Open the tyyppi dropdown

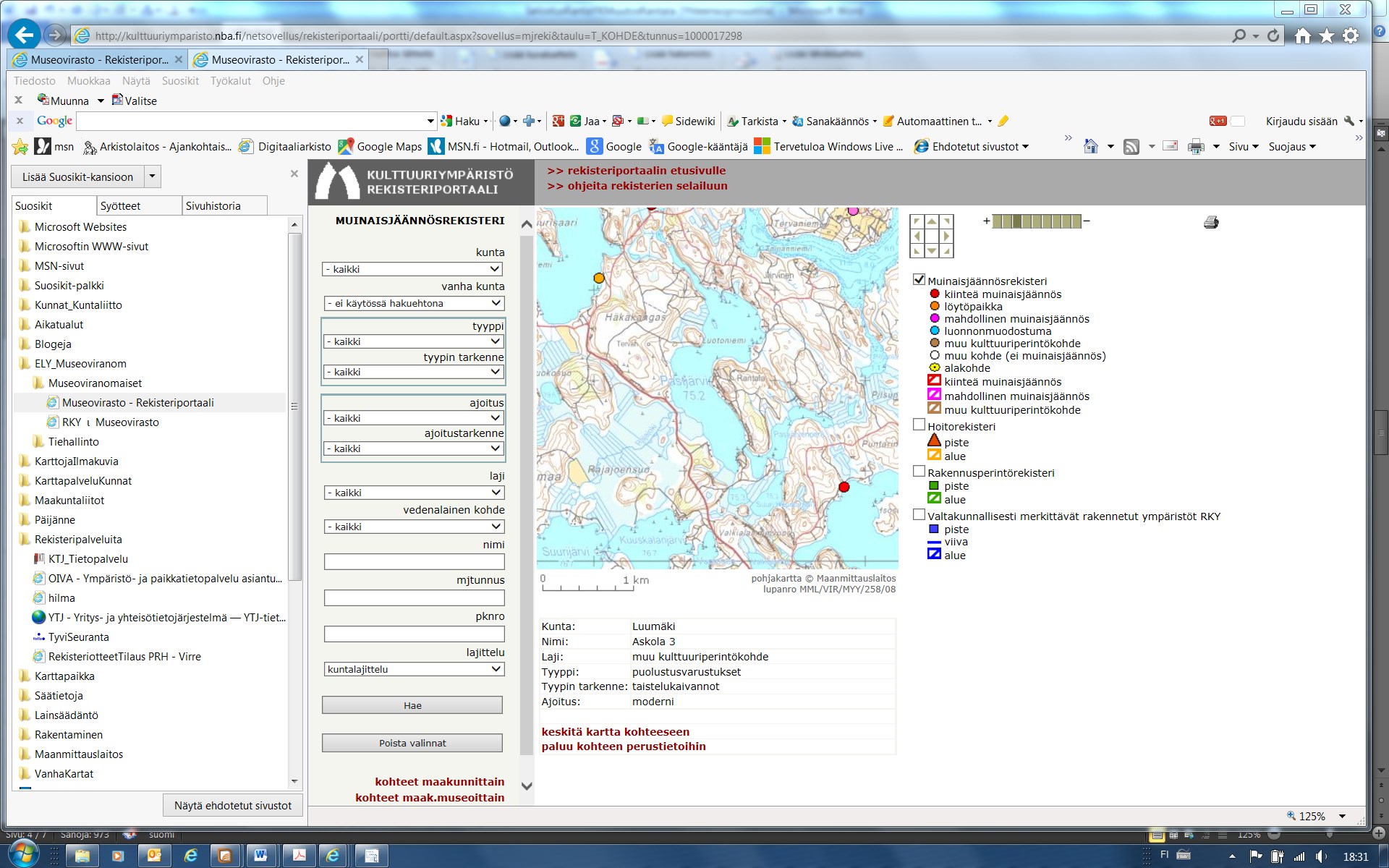pyautogui.click(x=413, y=341)
